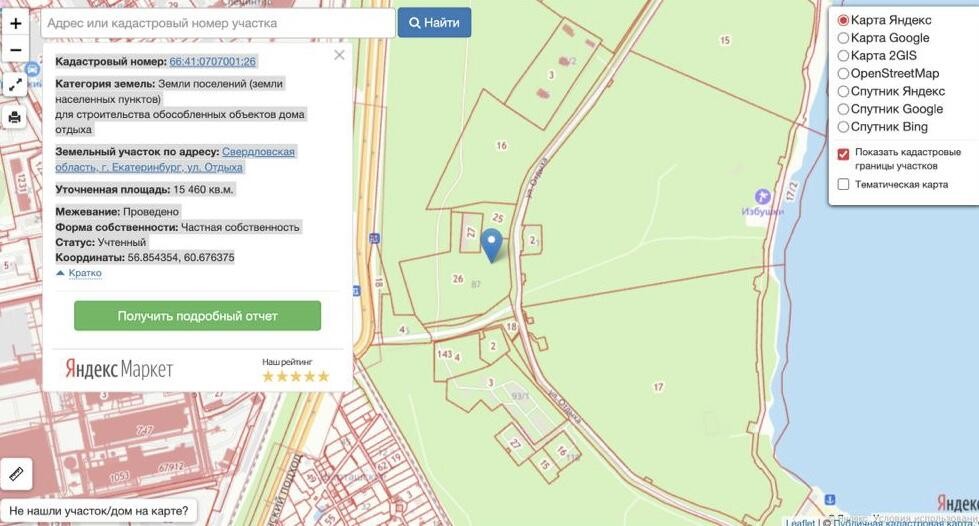Click the Leaflet attribution link

point(800,522)
